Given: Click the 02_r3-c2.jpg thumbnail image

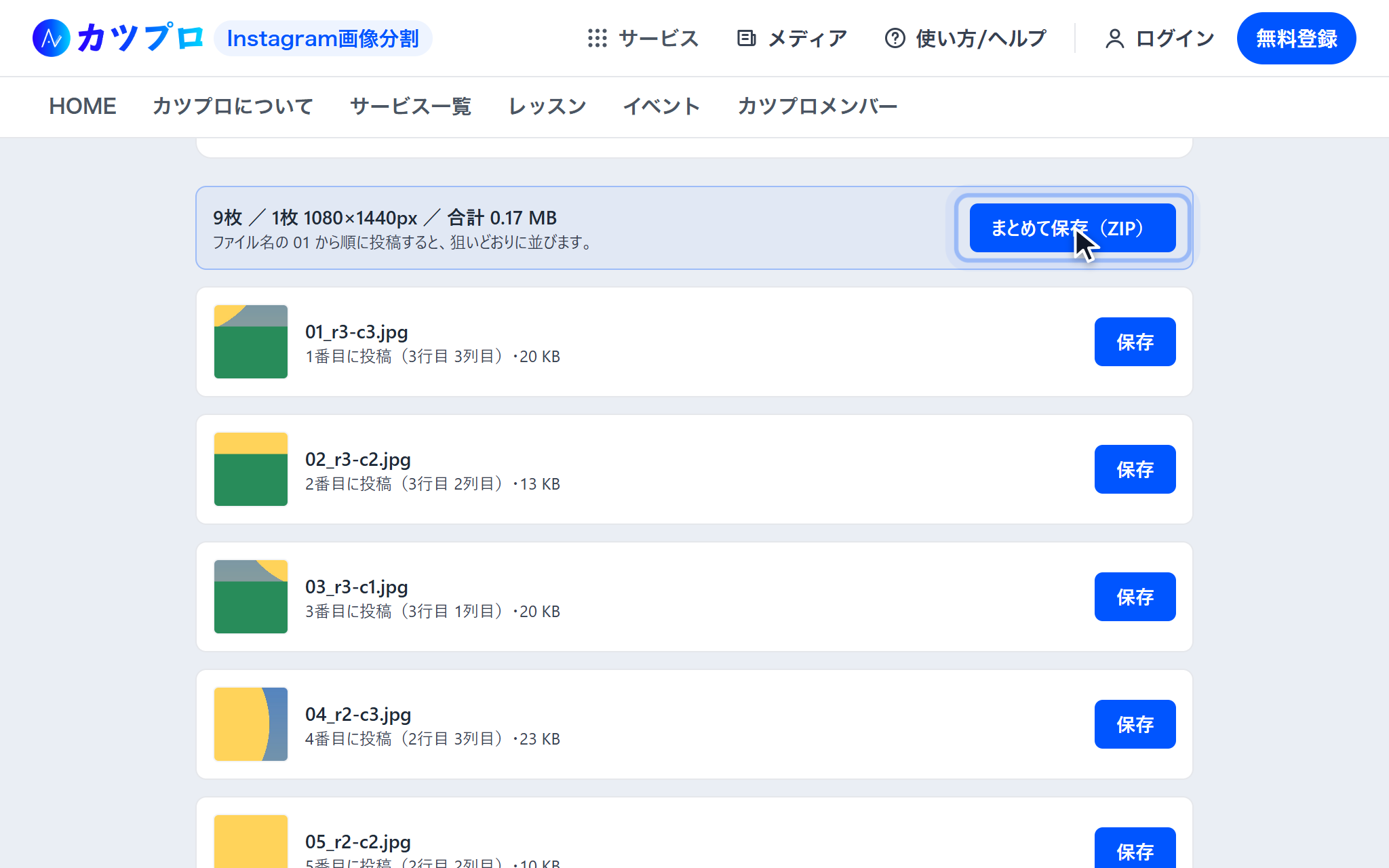Looking at the screenshot, I should click(x=251, y=469).
